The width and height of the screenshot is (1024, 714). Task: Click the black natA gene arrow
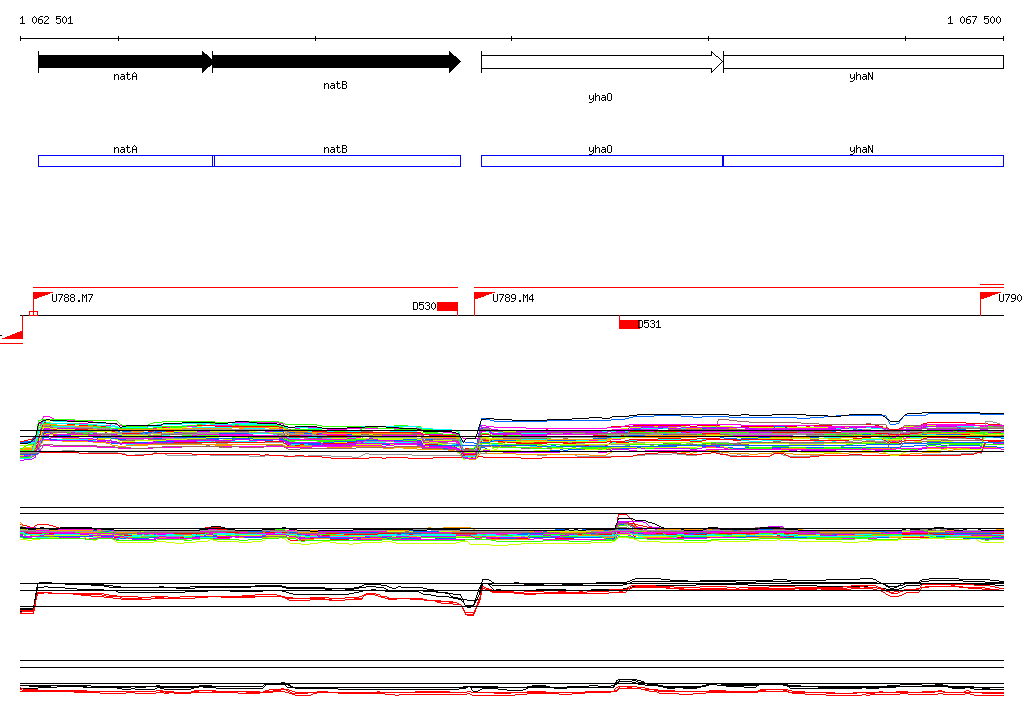tap(125, 62)
